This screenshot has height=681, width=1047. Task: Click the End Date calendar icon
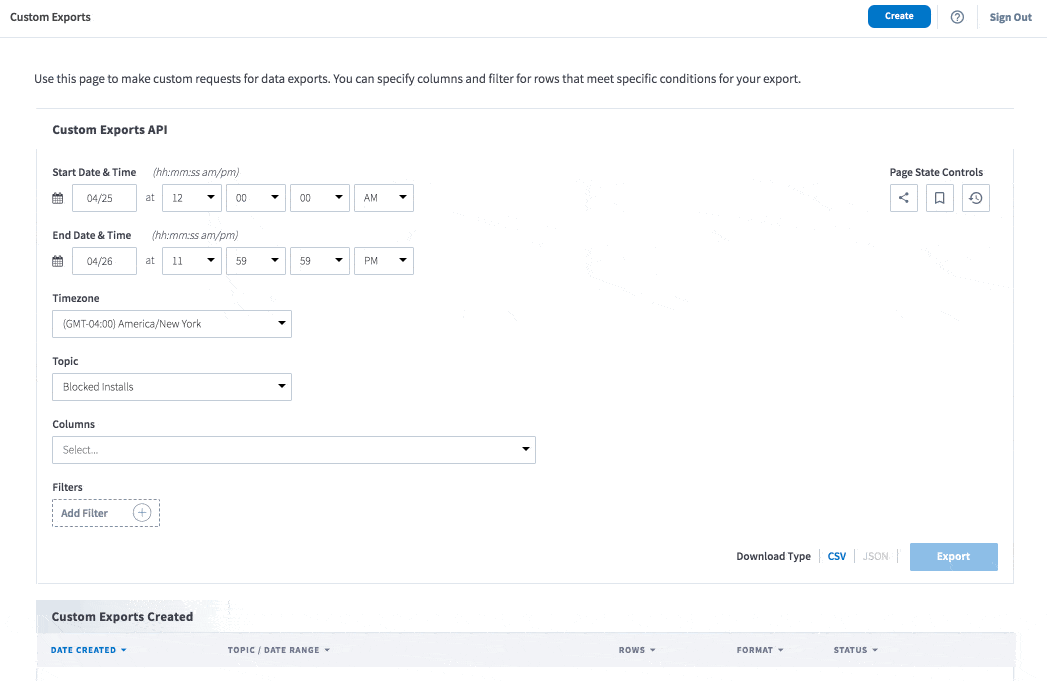tap(58, 261)
